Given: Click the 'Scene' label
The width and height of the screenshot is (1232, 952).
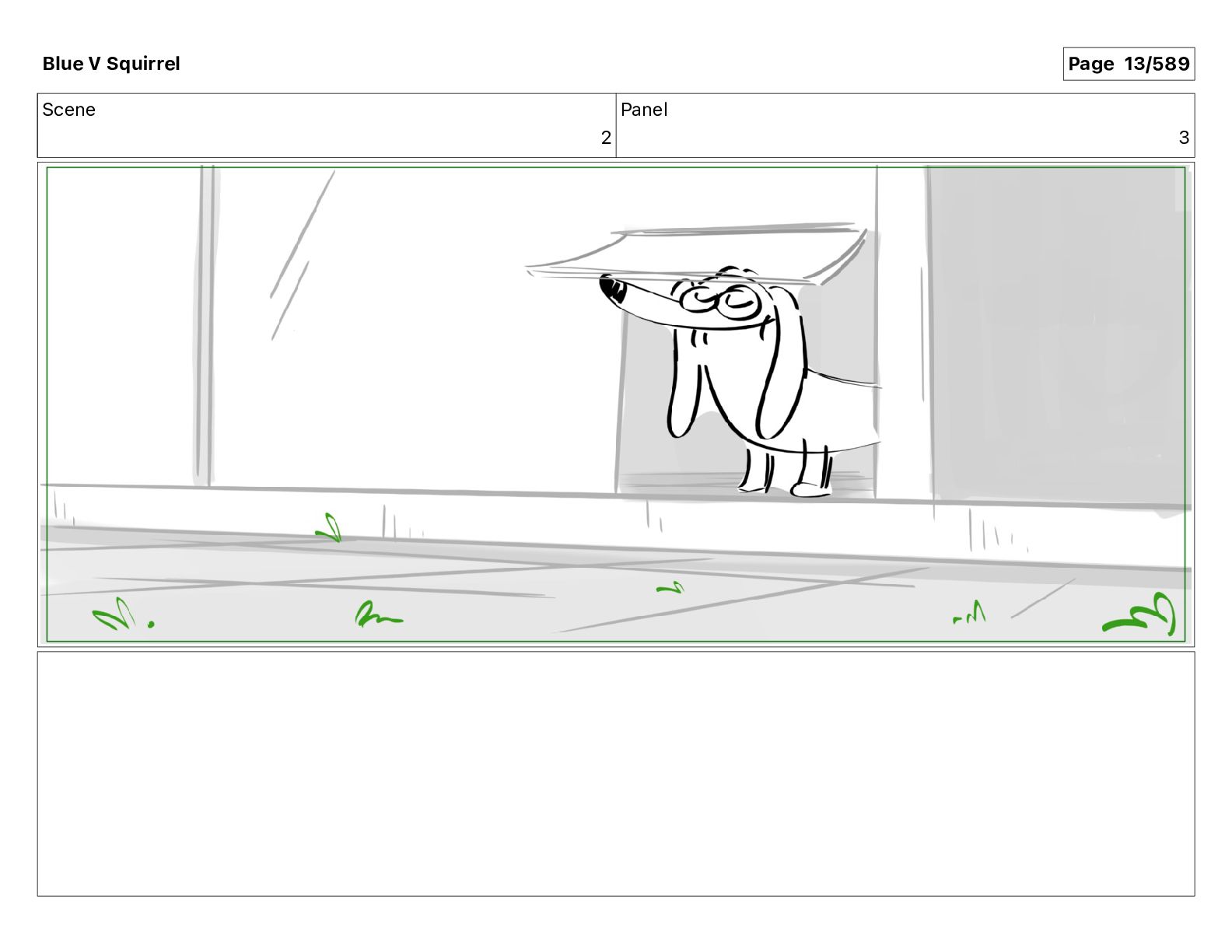Looking at the screenshot, I should click(x=69, y=110).
